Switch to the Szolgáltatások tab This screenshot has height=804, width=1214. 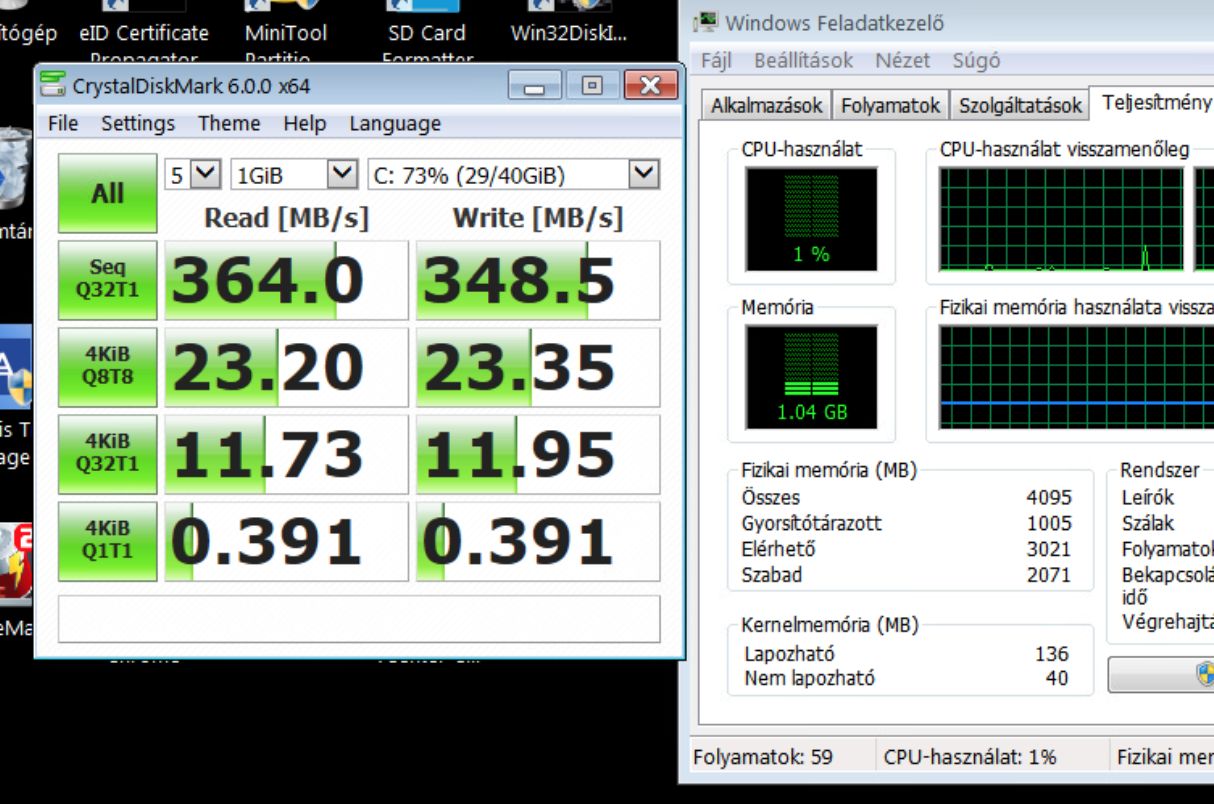click(x=1020, y=105)
